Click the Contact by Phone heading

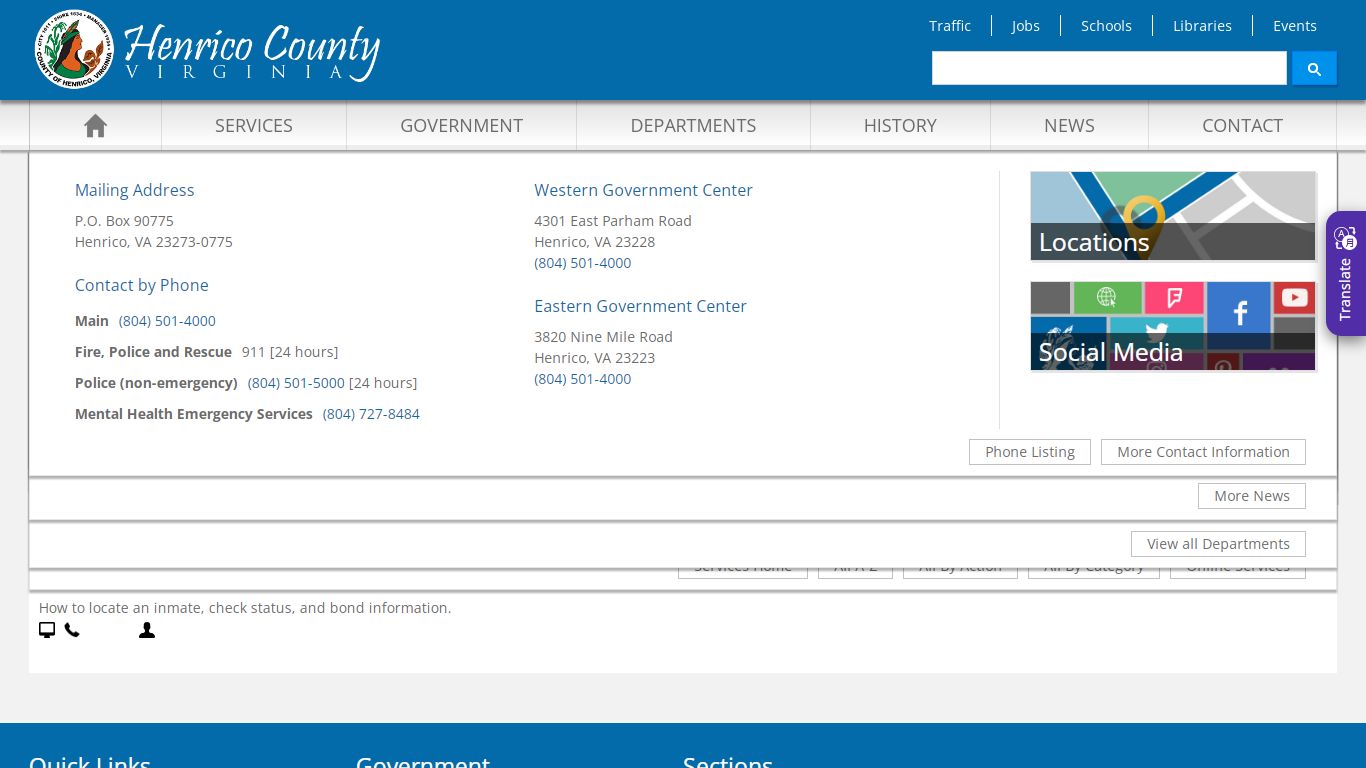(142, 285)
